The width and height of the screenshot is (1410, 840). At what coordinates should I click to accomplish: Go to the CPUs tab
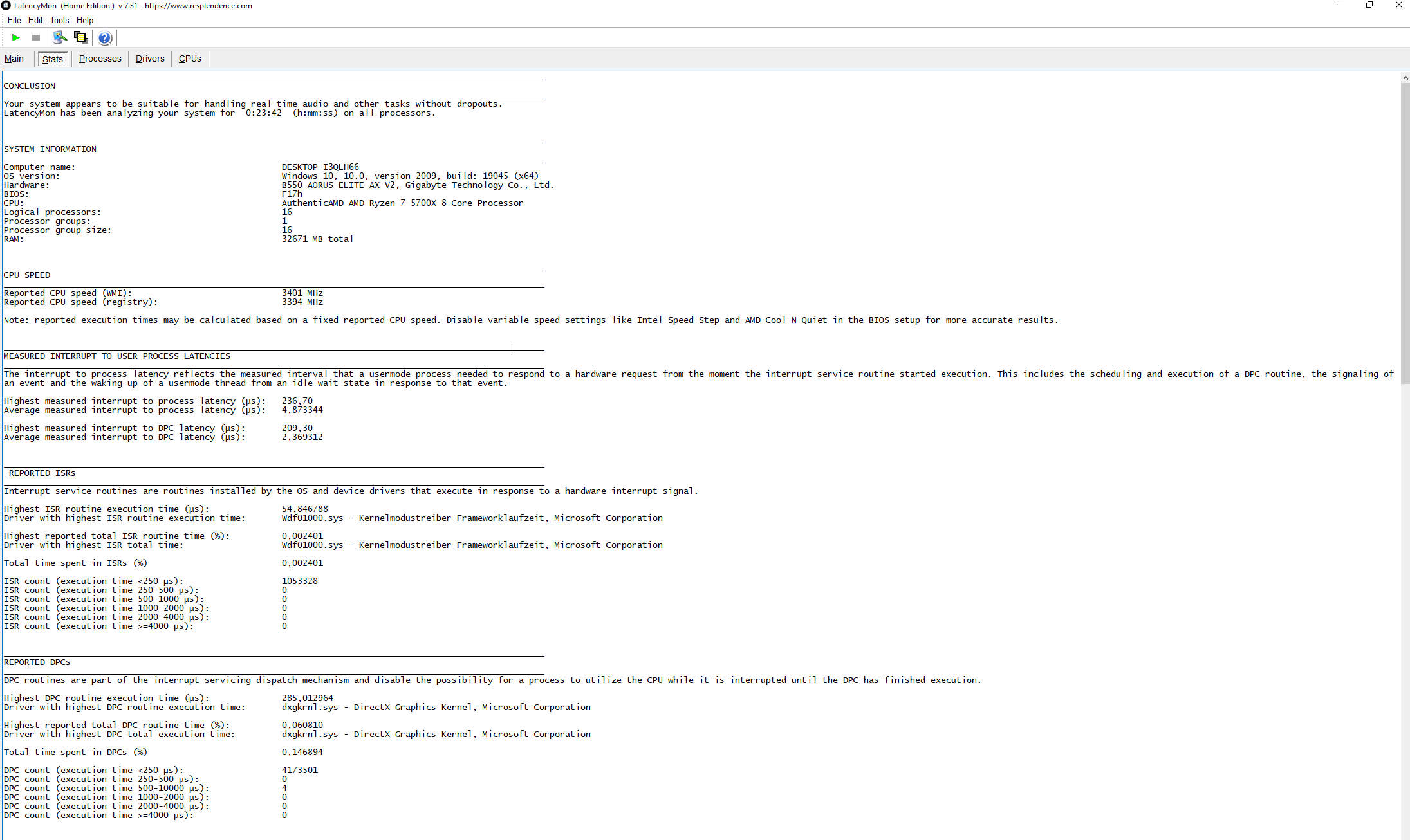point(190,59)
